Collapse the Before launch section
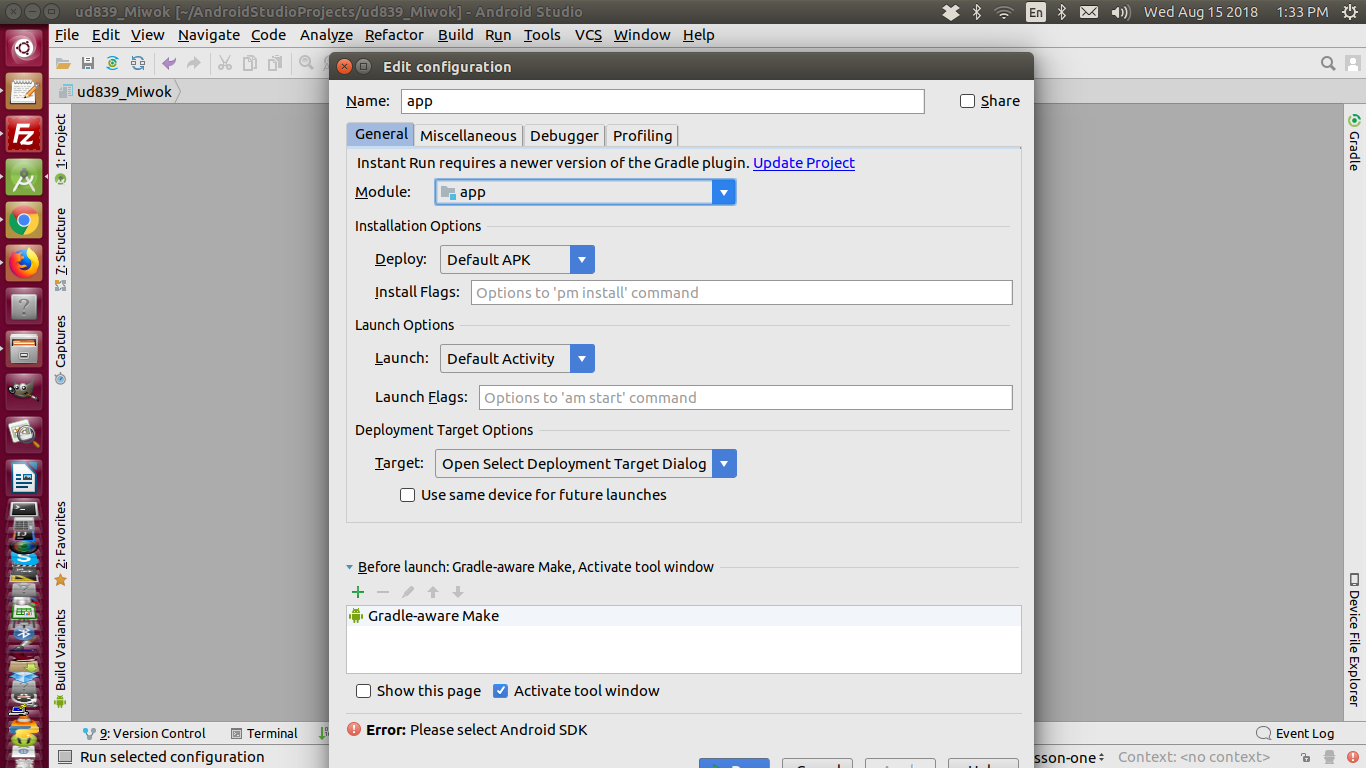 pos(350,567)
